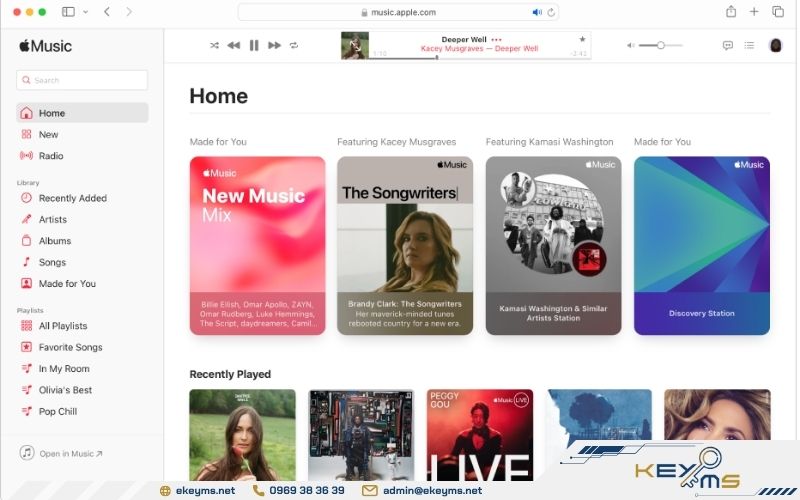This screenshot has height=500, width=800.
Task: Open the second Recently Played album cover
Action: pos(361,435)
